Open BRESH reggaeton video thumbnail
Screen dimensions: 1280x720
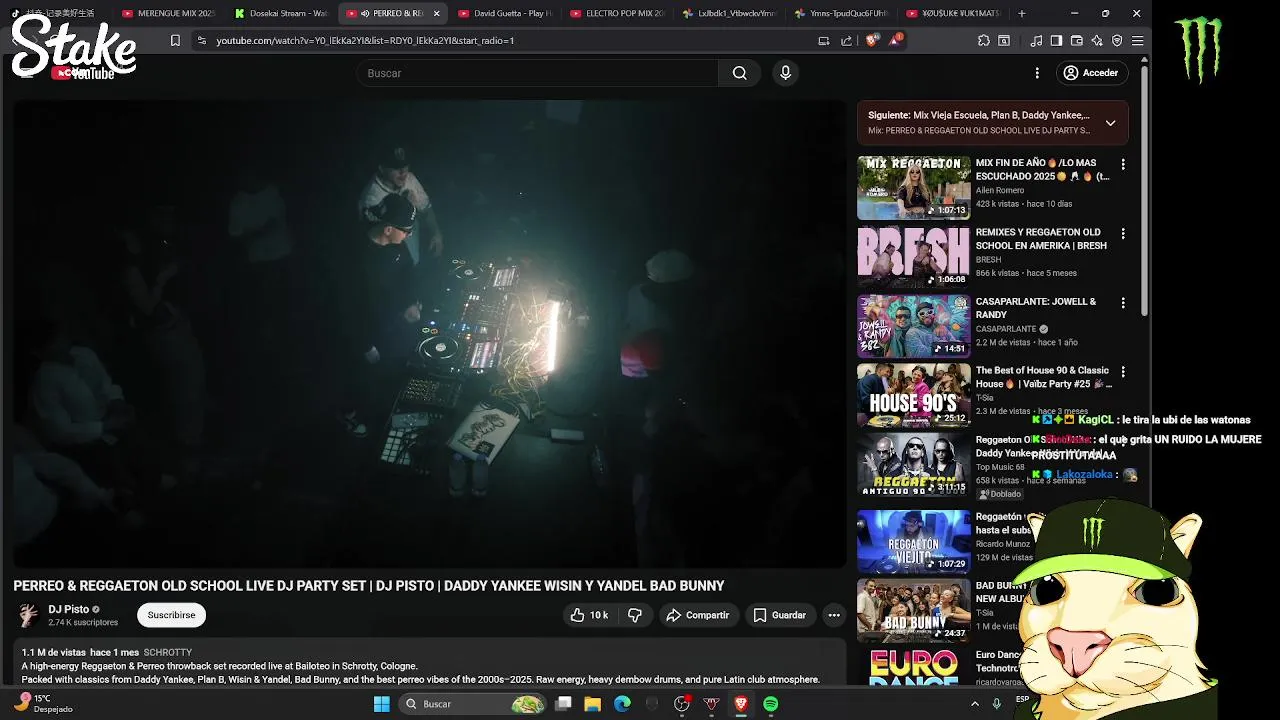click(x=913, y=256)
